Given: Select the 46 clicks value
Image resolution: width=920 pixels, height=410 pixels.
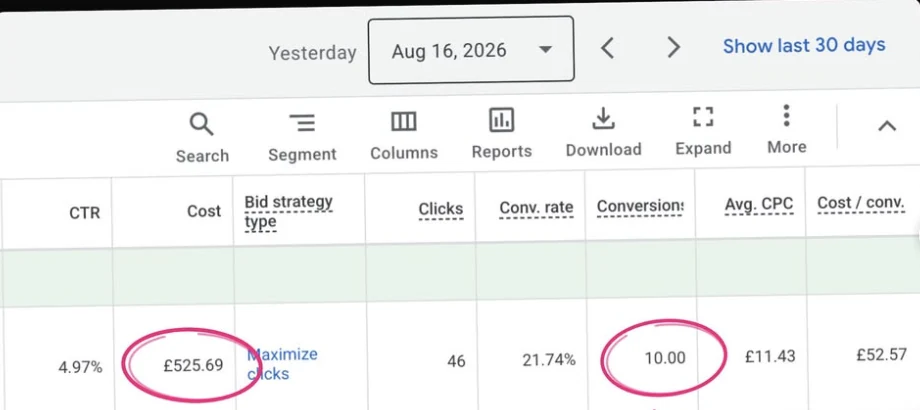Looking at the screenshot, I should click(x=456, y=361).
